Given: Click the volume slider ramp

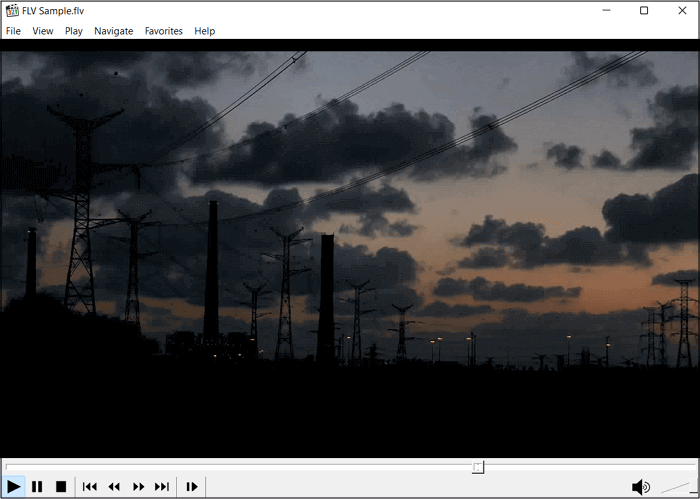Looking at the screenshot, I should (x=675, y=487).
